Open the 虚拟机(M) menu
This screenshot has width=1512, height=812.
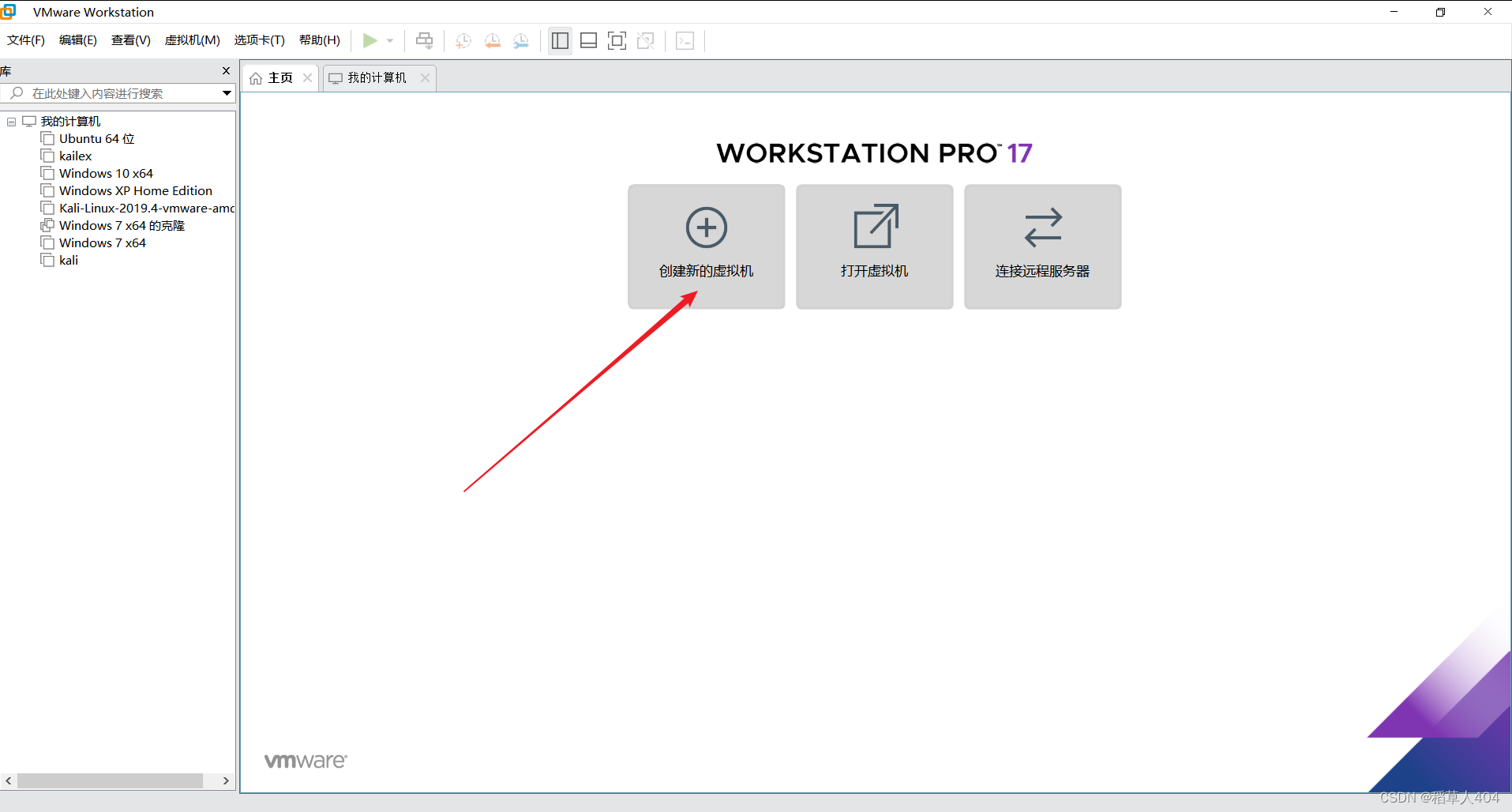pyautogui.click(x=192, y=40)
